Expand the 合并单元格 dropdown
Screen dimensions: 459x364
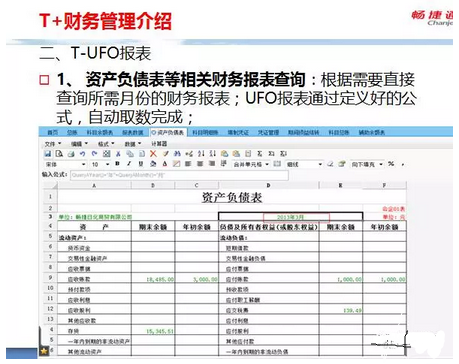point(251,164)
